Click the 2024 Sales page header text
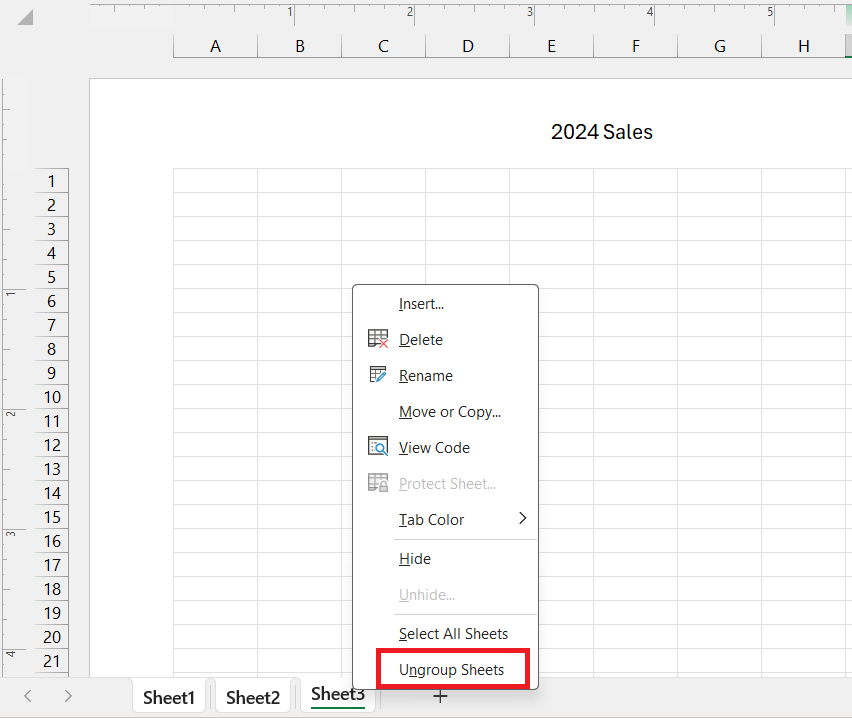 click(602, 132)
